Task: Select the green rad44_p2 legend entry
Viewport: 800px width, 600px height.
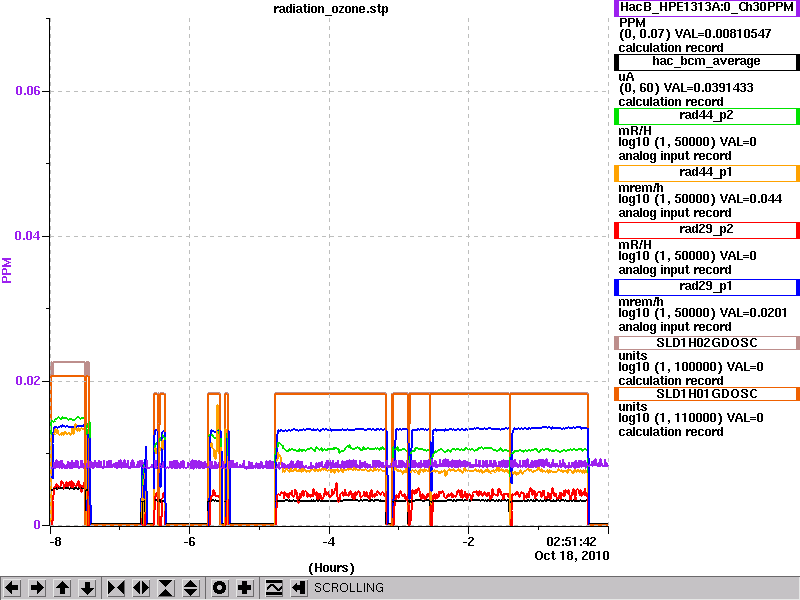Action: pos(707,116)
